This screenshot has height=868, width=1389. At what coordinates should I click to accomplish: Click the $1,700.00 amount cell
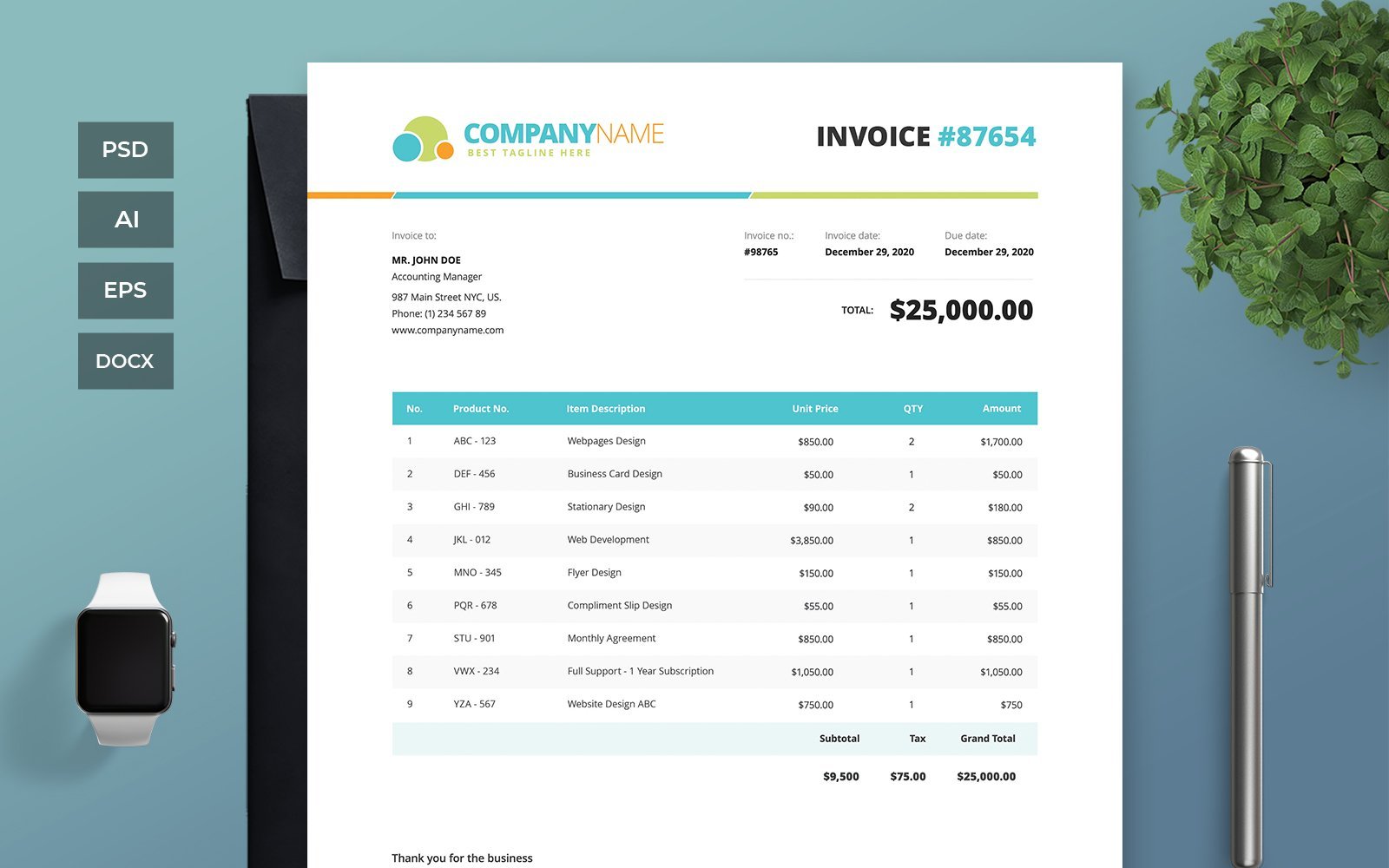tap(1002, 442)
